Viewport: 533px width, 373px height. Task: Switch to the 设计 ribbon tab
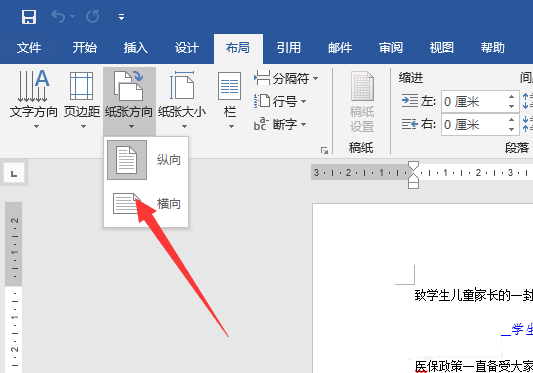[187, 48]
